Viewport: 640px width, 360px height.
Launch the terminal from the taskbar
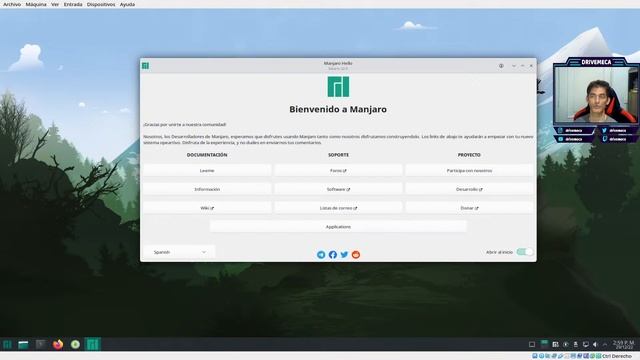(x=40, y=344)
